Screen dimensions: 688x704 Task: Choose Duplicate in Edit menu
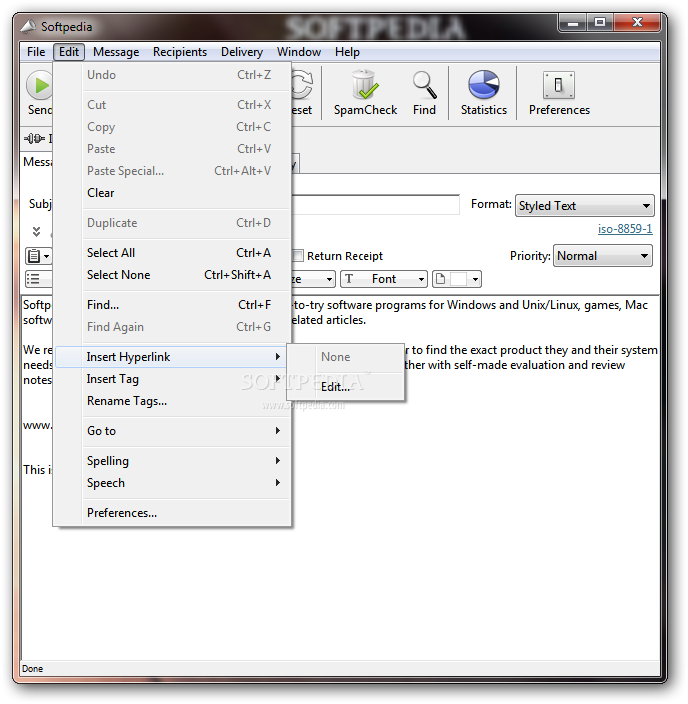172,223
